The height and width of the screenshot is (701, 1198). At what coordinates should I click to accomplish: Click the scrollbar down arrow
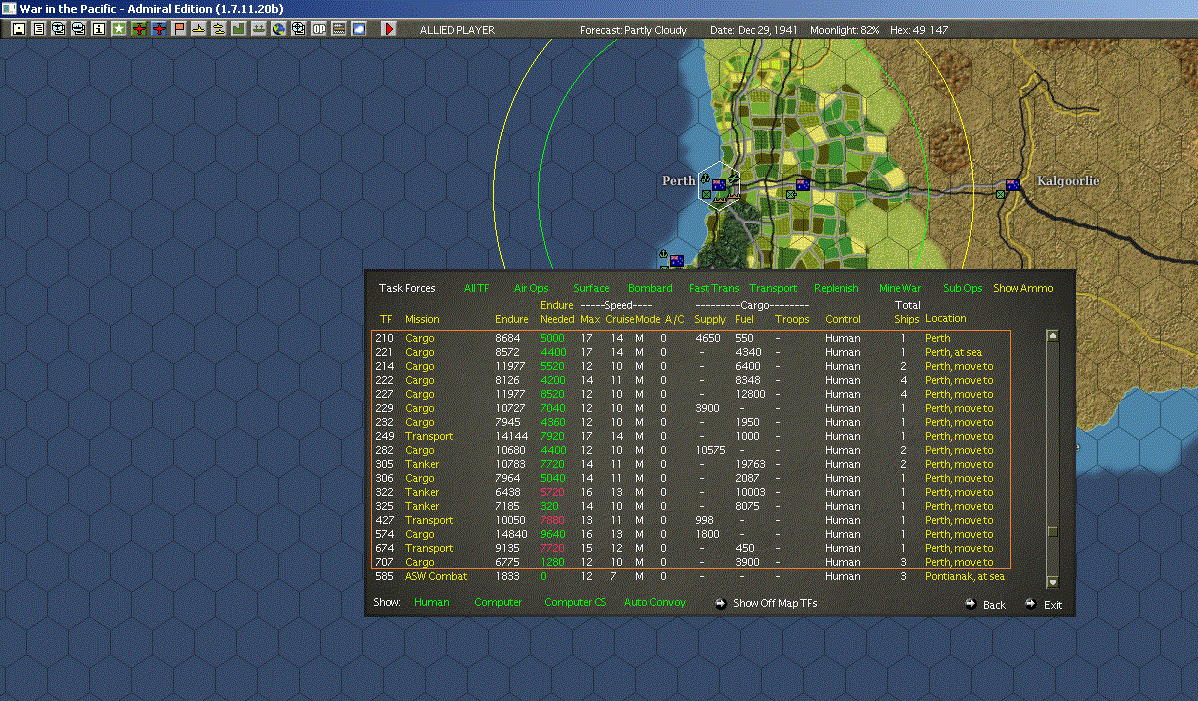tap(1052, 582)
